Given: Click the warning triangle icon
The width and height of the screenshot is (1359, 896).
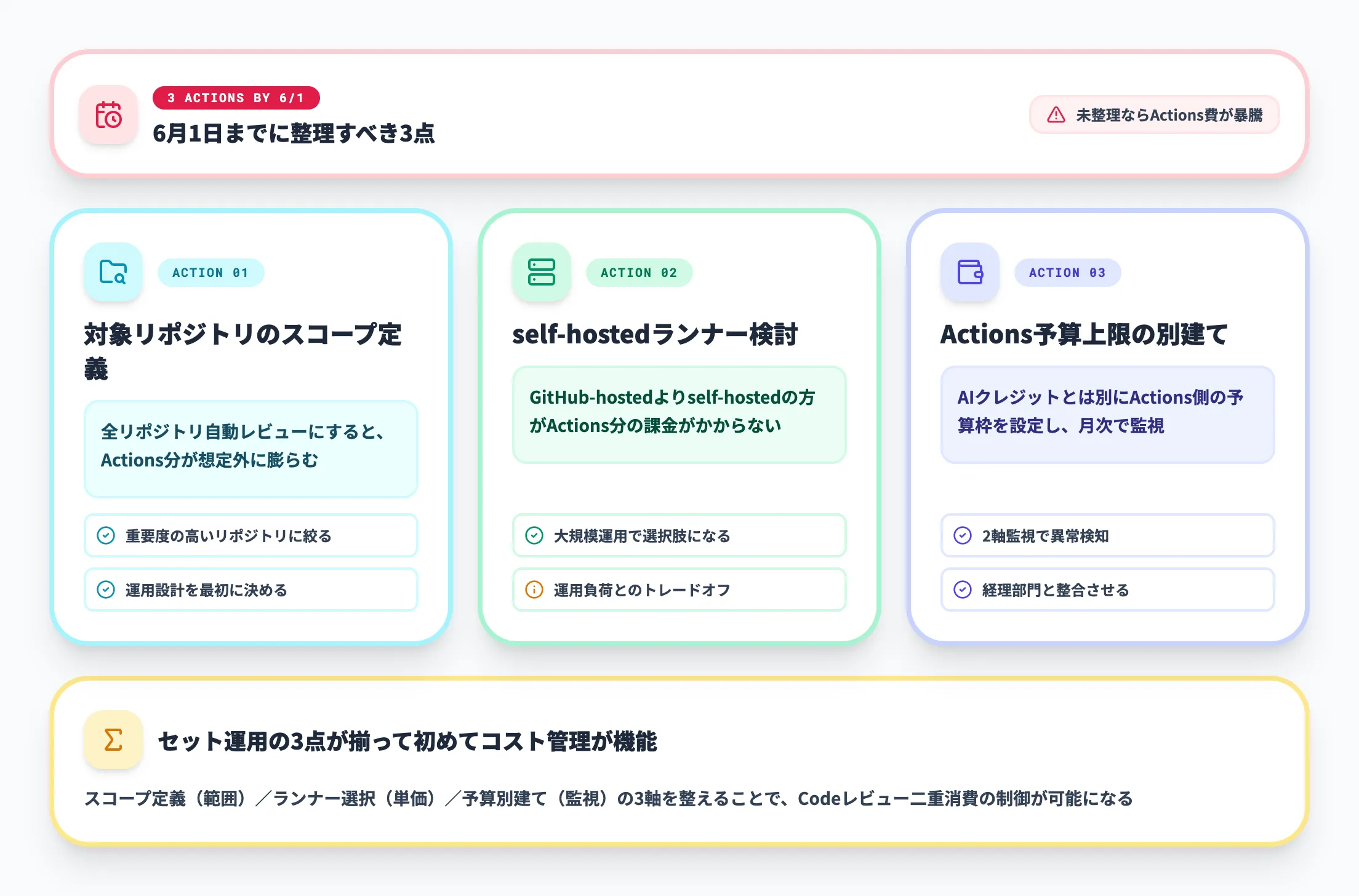Looking at the screenshot, I should click(1056, 115).
